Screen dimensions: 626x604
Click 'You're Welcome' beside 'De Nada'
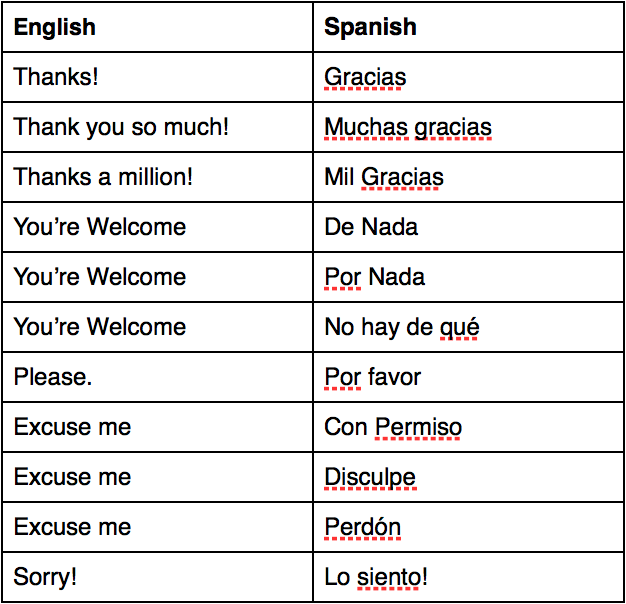[100, 227]
